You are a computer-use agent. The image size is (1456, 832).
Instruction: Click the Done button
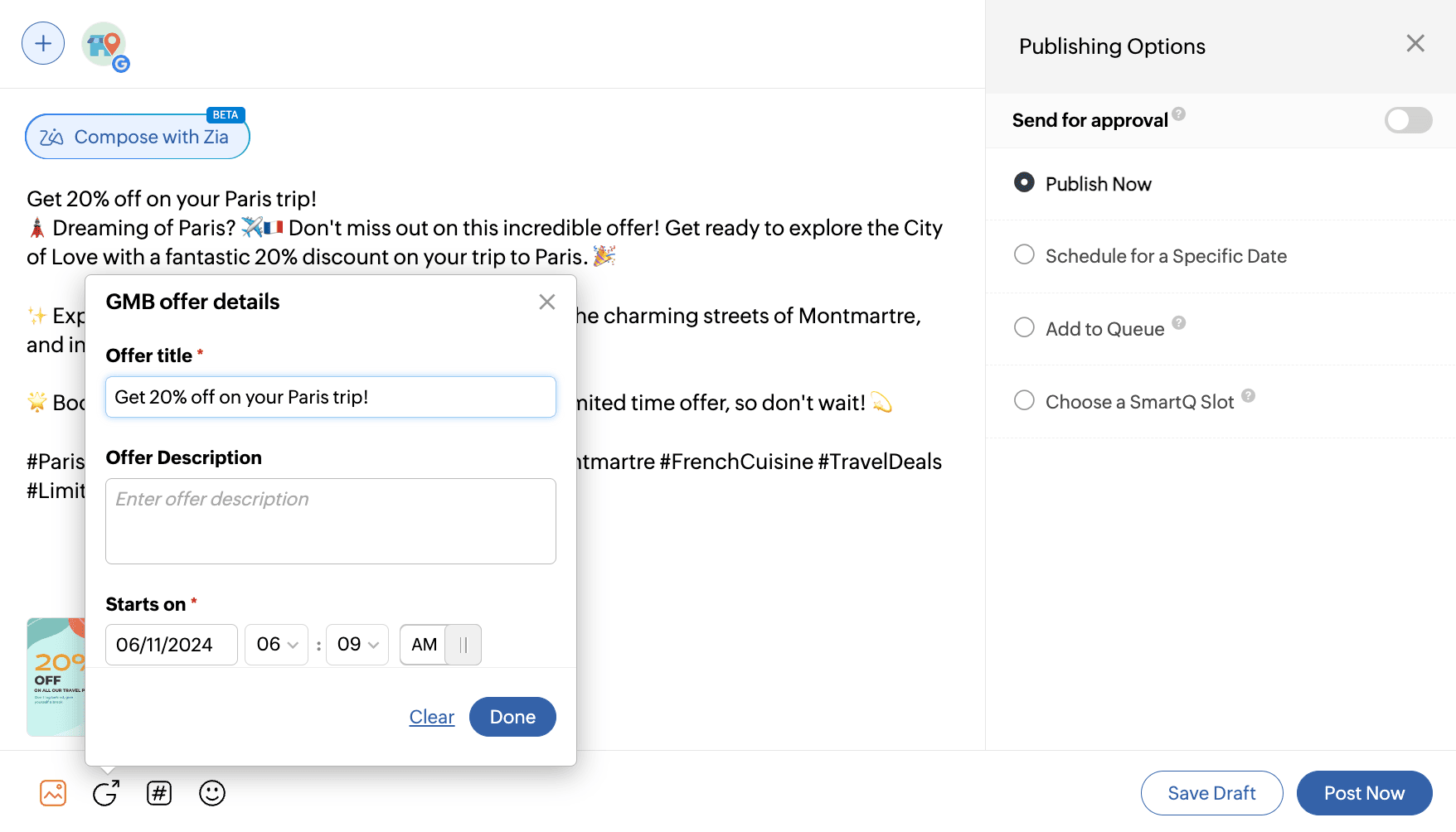pyautogui.click(x=512, y=717)
